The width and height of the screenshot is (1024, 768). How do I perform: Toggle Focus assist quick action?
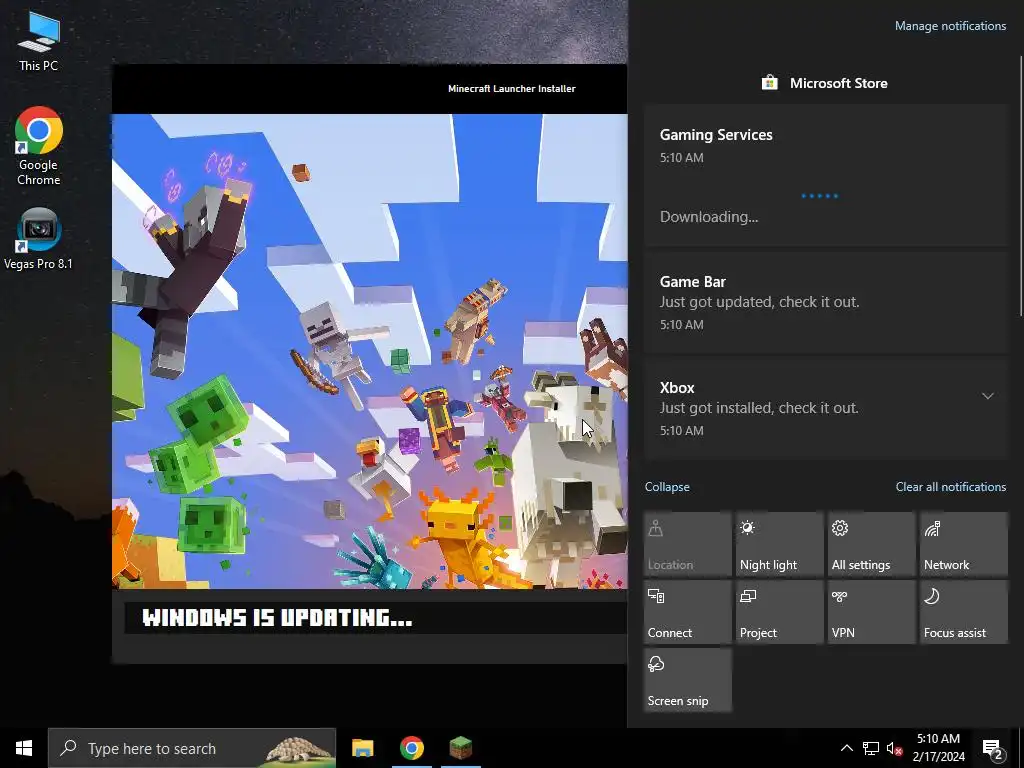coord(964,612)
